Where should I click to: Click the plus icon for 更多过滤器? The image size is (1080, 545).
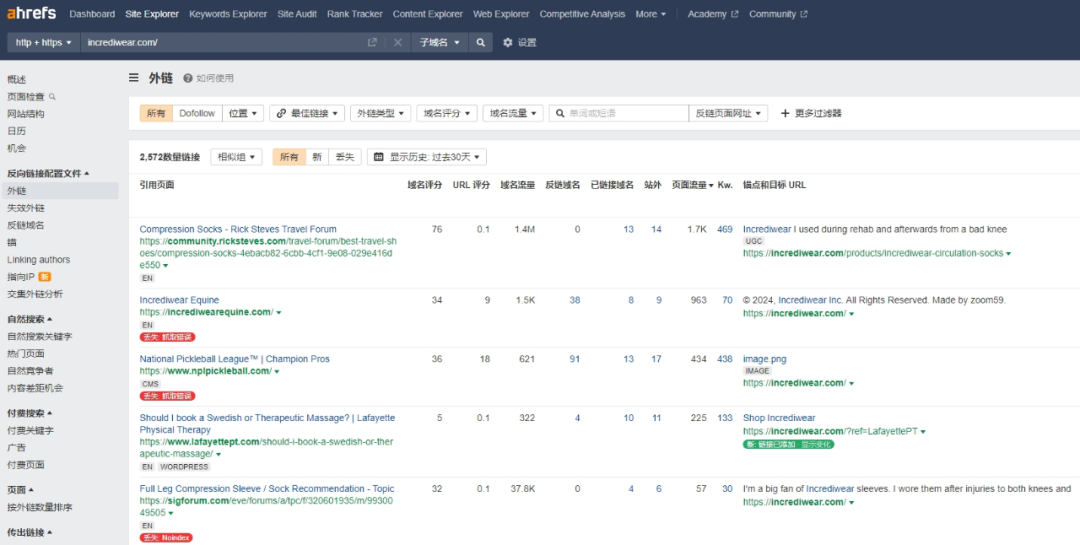(x=785, y=113)
